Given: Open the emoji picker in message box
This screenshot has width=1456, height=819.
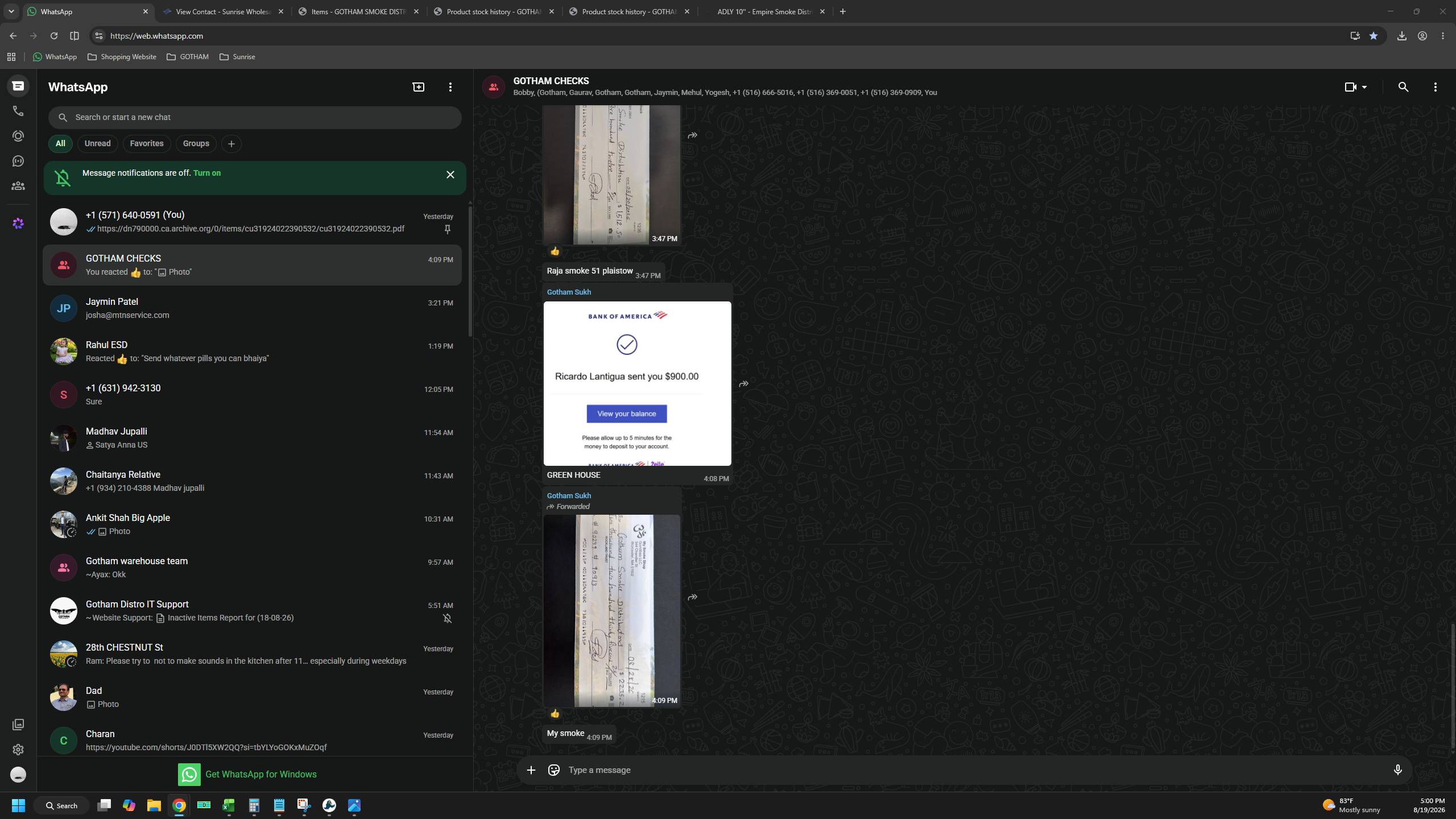Looking at the screenshot, I should (x=553, y=770).
